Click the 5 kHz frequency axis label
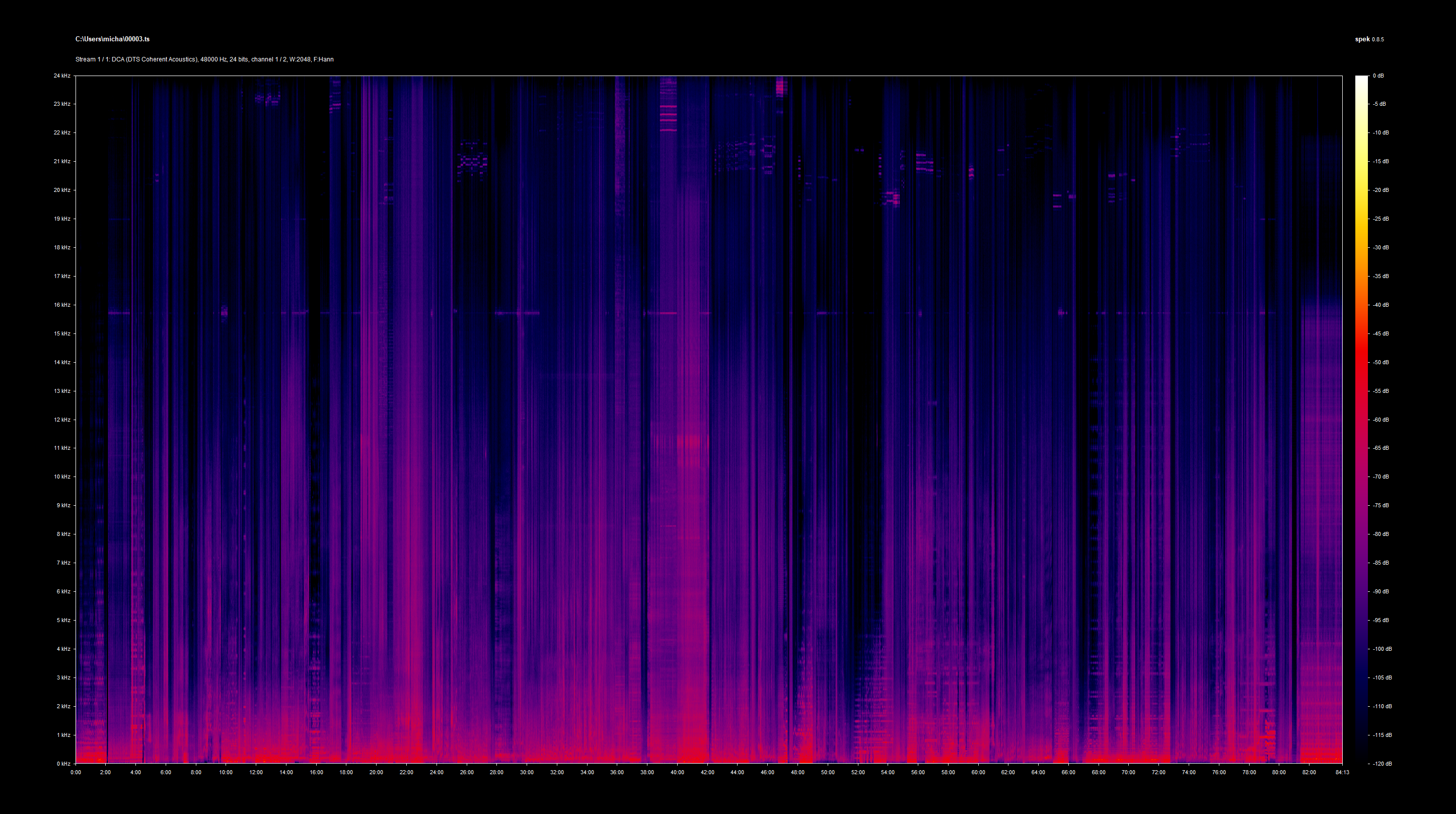The width and height of the screenshot is (1456, 814). click(63, 621)
